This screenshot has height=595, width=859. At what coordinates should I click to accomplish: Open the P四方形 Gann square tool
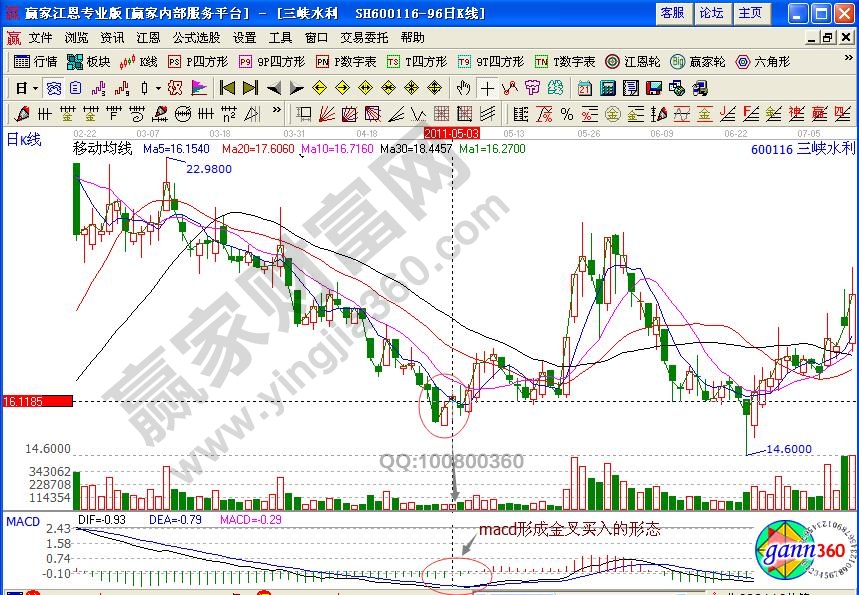198,62
